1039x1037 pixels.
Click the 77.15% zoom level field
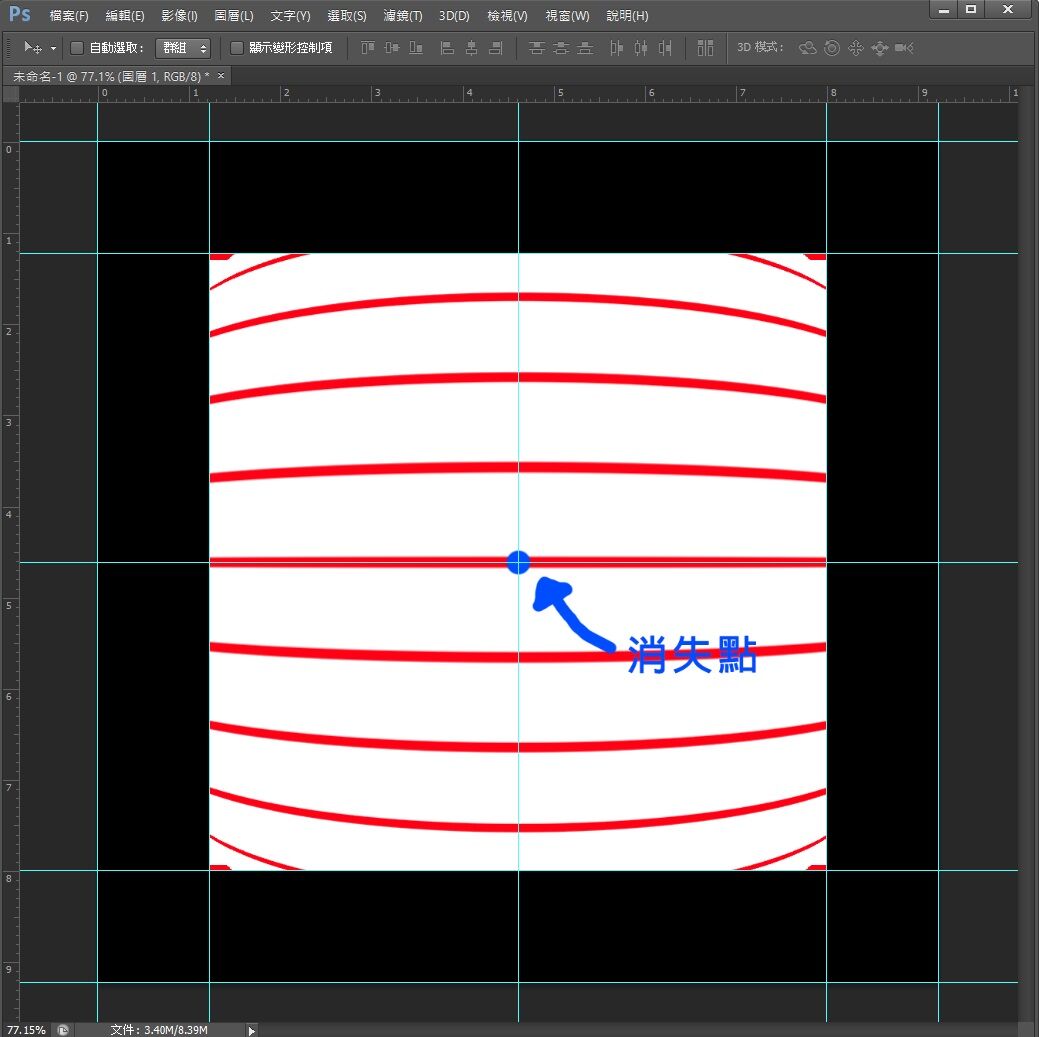[x=26, y=1029]
